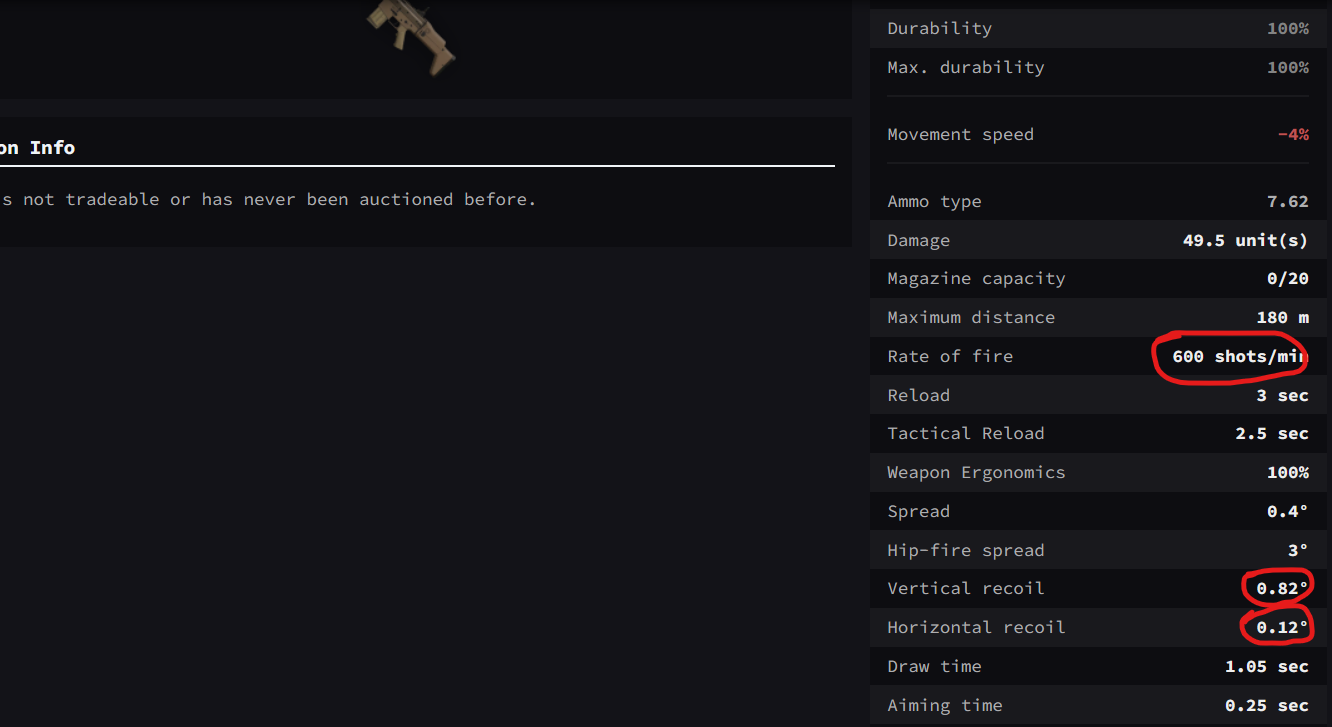Click the Ammo type 7.62 value
Viewport: 1332px width, 727px height.
1287,202
